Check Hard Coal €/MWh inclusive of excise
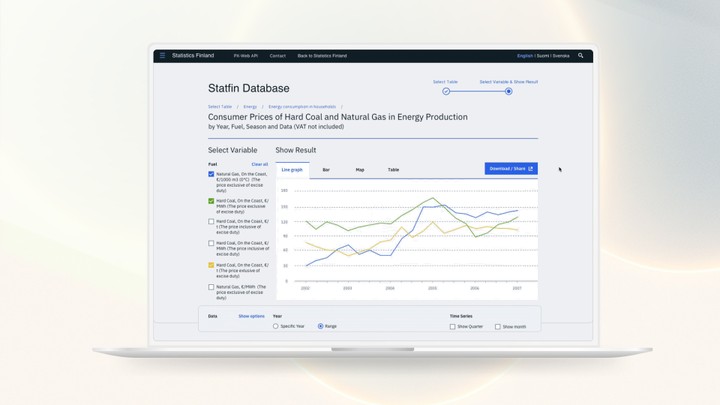The height and width of the screenshot is (405, 720). (x=211, y=243)
